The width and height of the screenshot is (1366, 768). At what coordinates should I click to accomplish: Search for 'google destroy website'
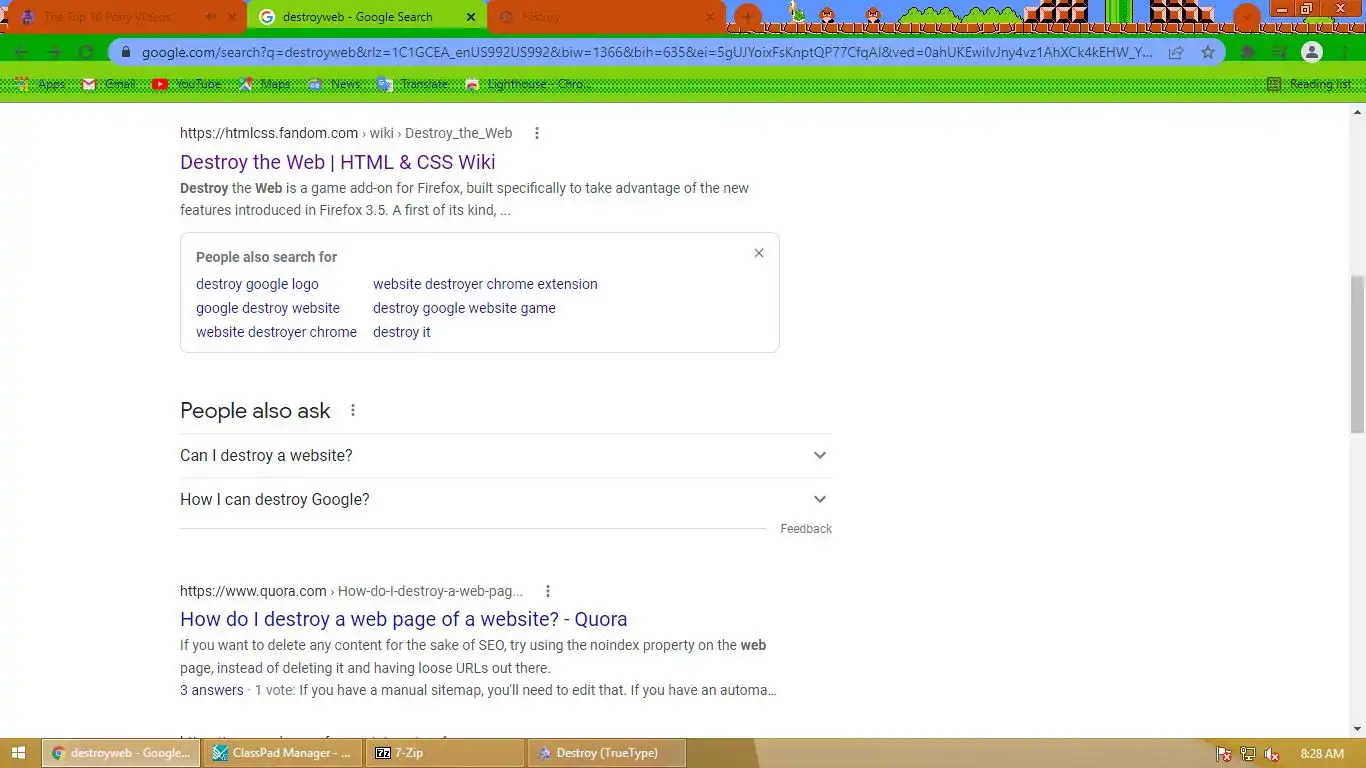[x=268, y=308]
